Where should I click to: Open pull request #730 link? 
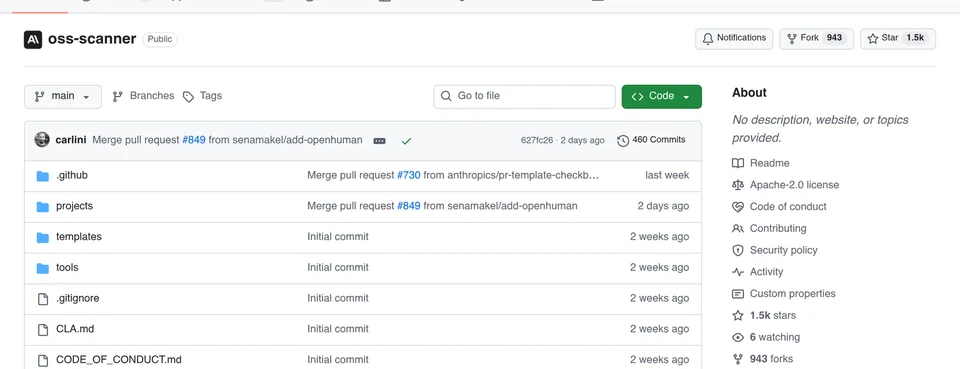[408, 176]
